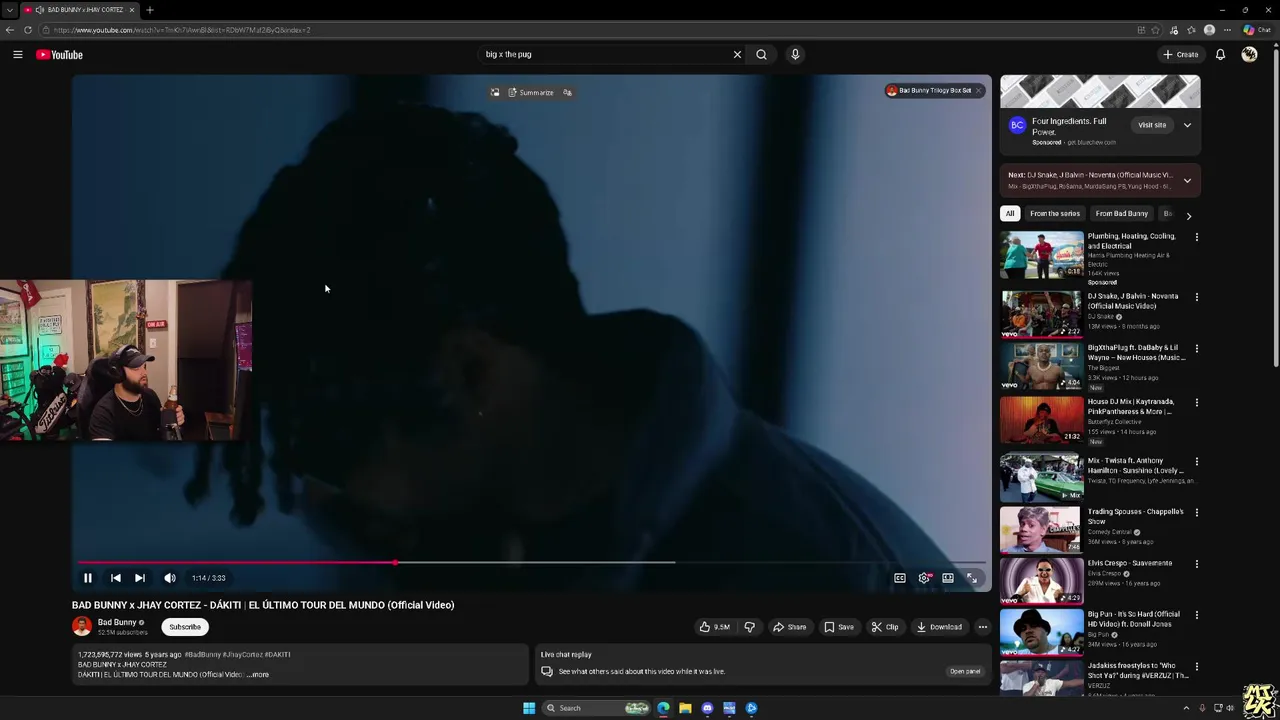Expand the description with ...more

pyautogui.click(x=258, y=674)
